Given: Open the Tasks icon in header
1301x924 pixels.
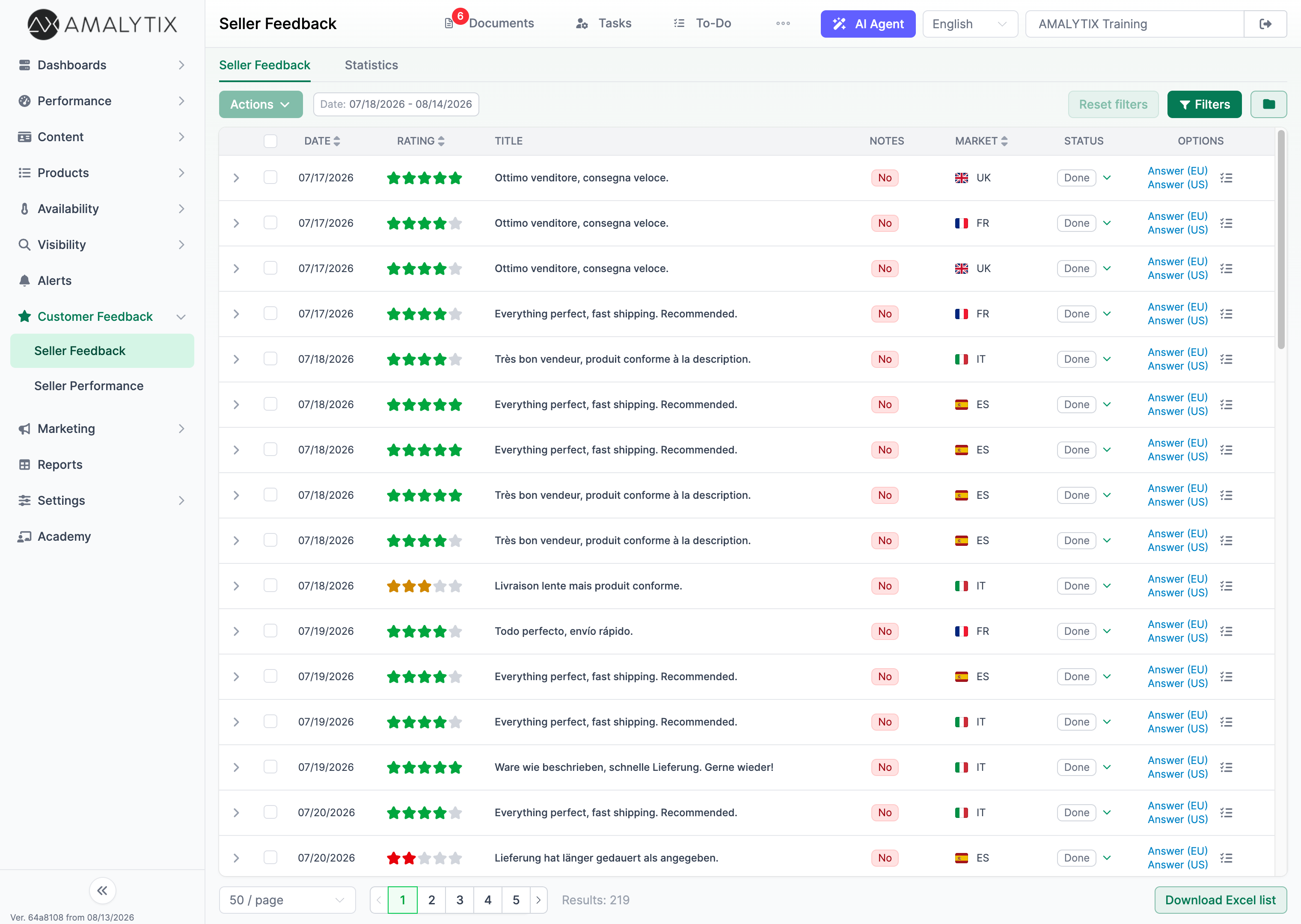Looking at the screenshot, I should click(x=582, y=24).
